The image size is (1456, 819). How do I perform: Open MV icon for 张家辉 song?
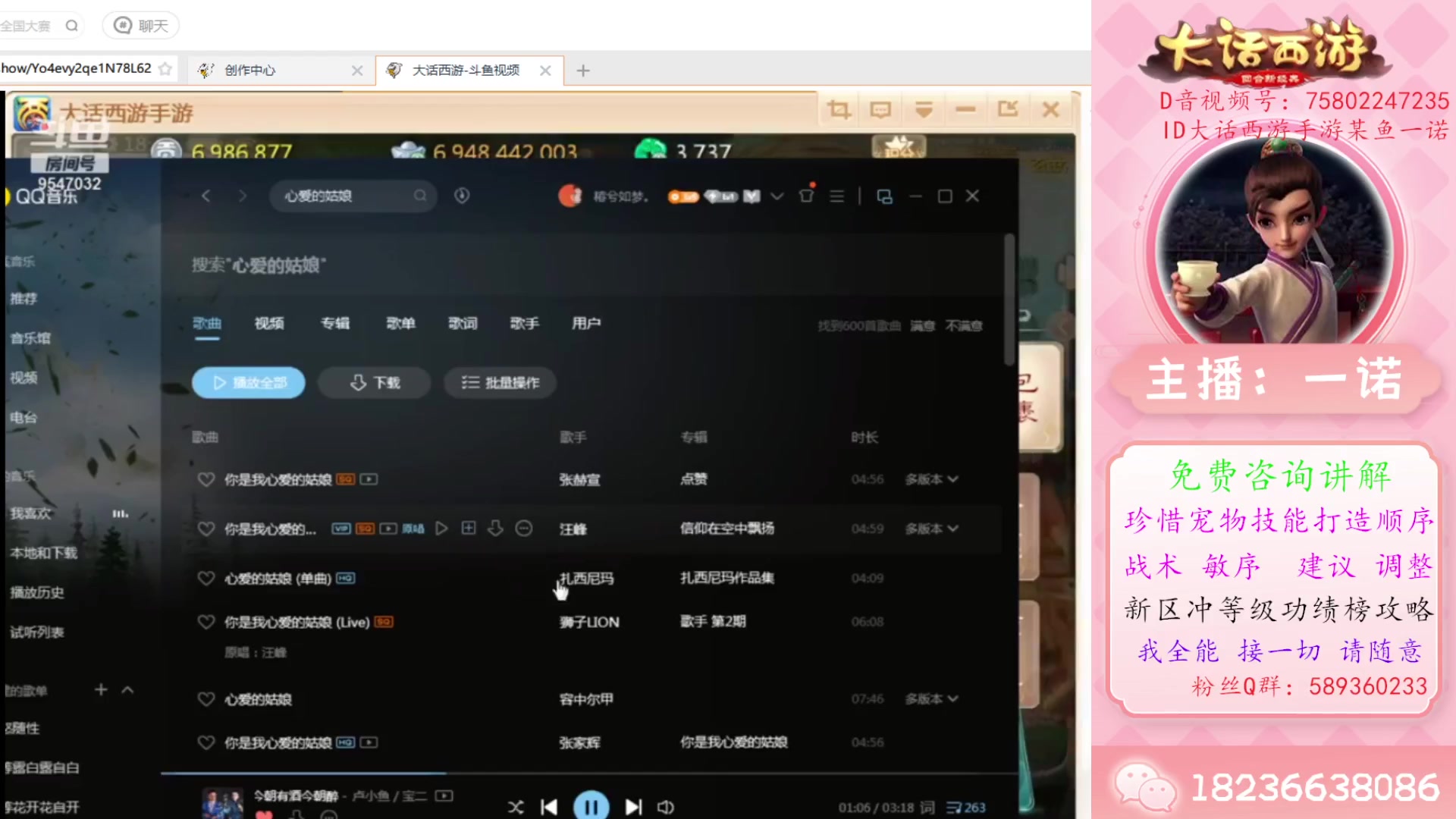(x=369, y=742)
